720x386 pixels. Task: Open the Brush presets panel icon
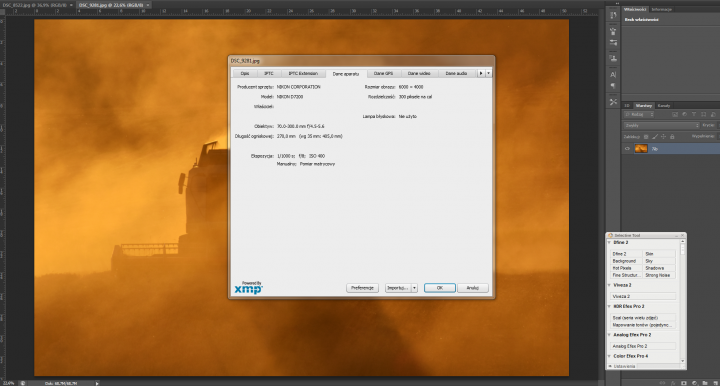613,32
